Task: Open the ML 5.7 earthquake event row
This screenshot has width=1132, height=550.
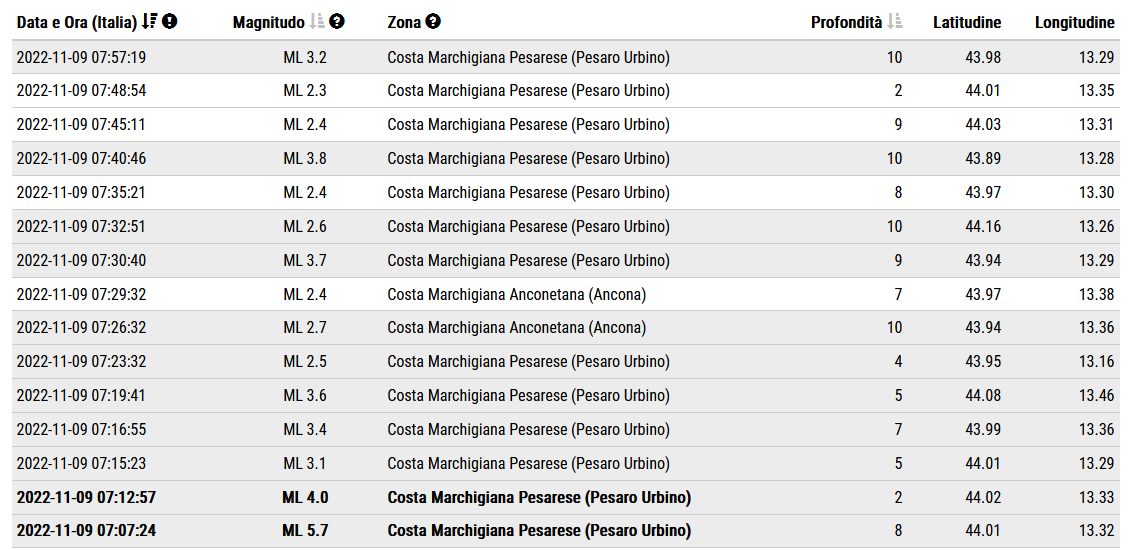Action: coord(566,531)
